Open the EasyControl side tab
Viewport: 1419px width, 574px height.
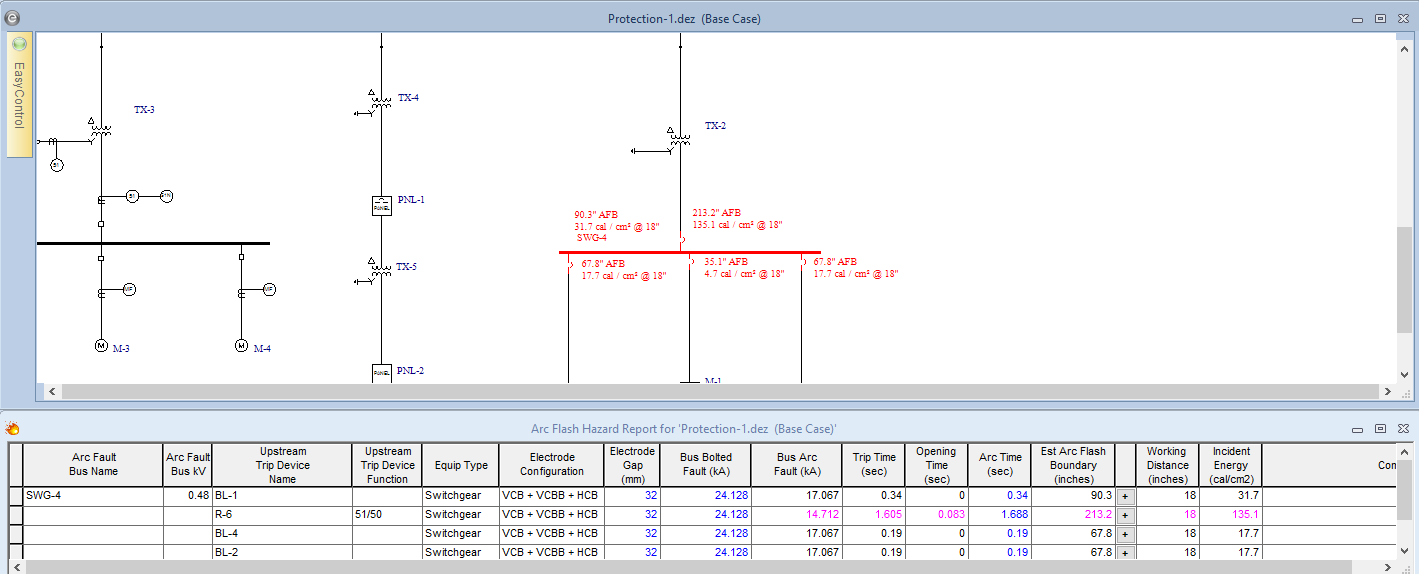pyautogui.click(x=19, y=95)
